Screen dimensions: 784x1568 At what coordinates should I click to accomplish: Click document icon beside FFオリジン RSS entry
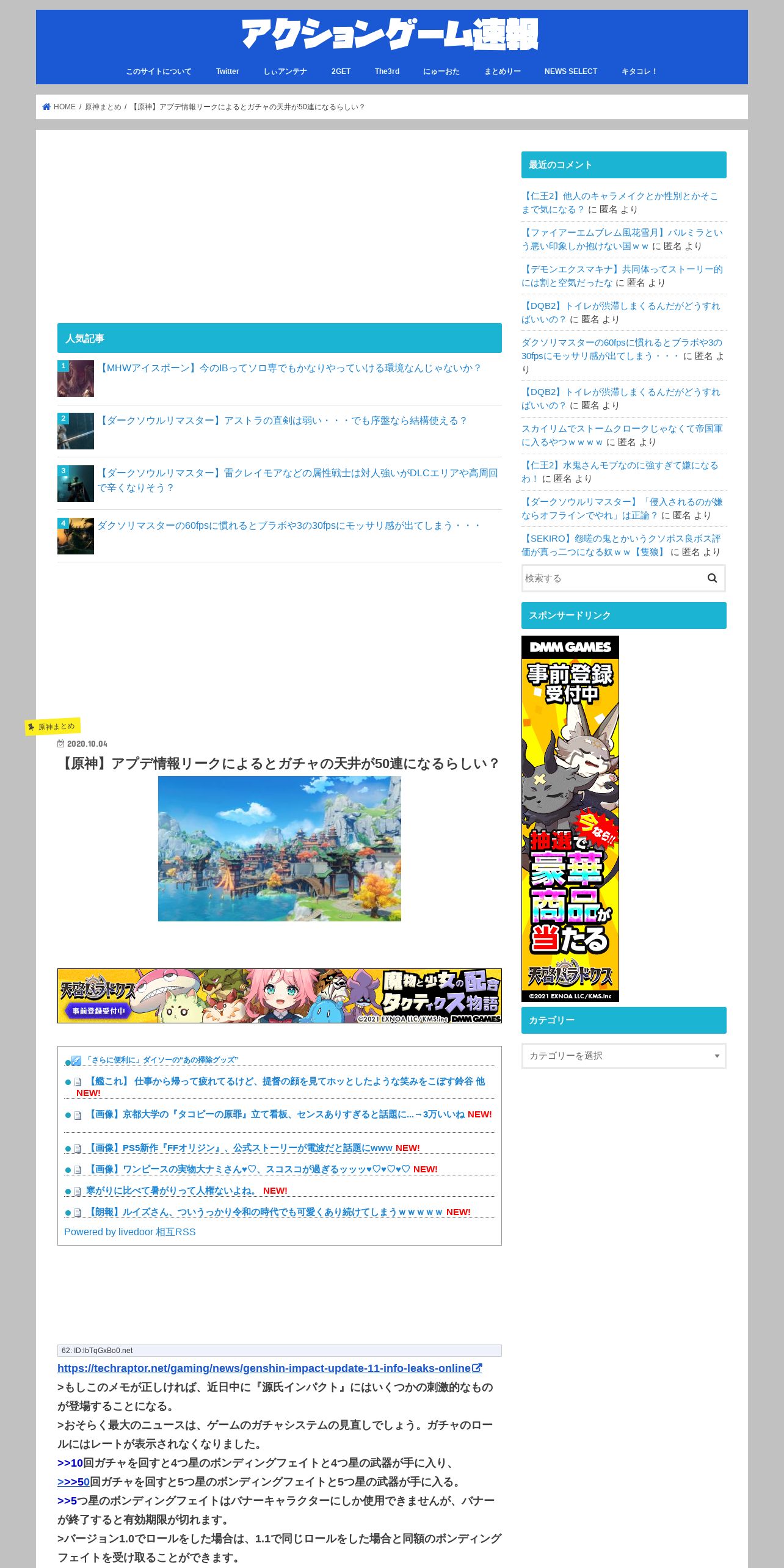(x=78, y=1149)
